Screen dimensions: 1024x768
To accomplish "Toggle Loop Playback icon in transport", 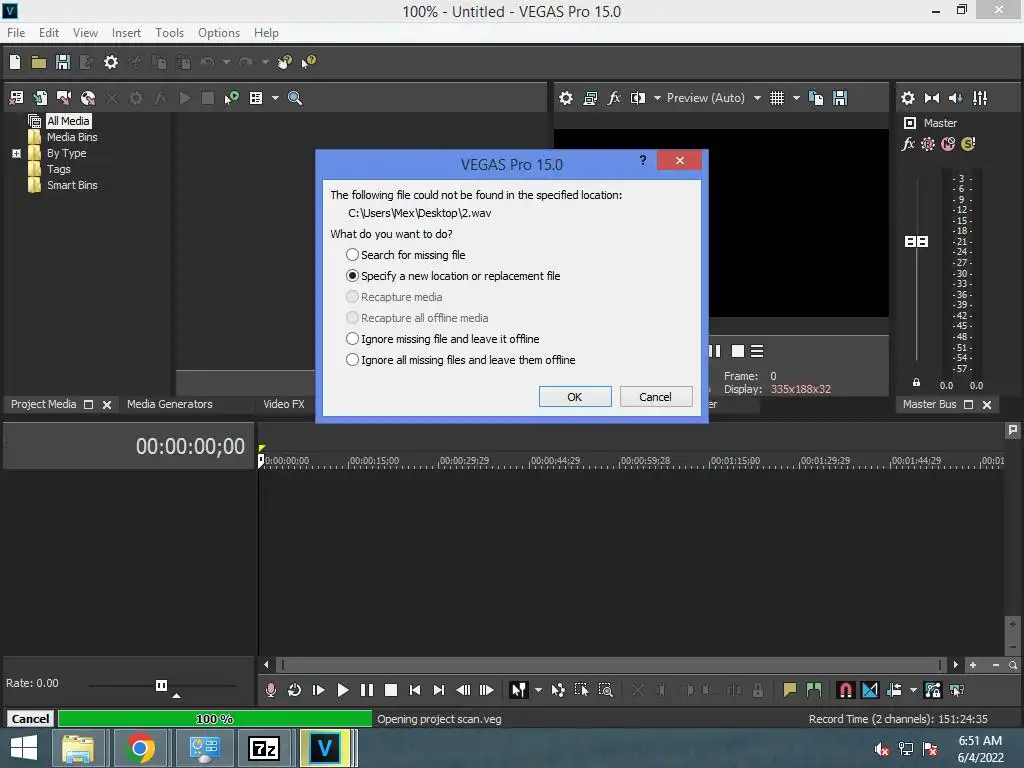I will (295, 690).
